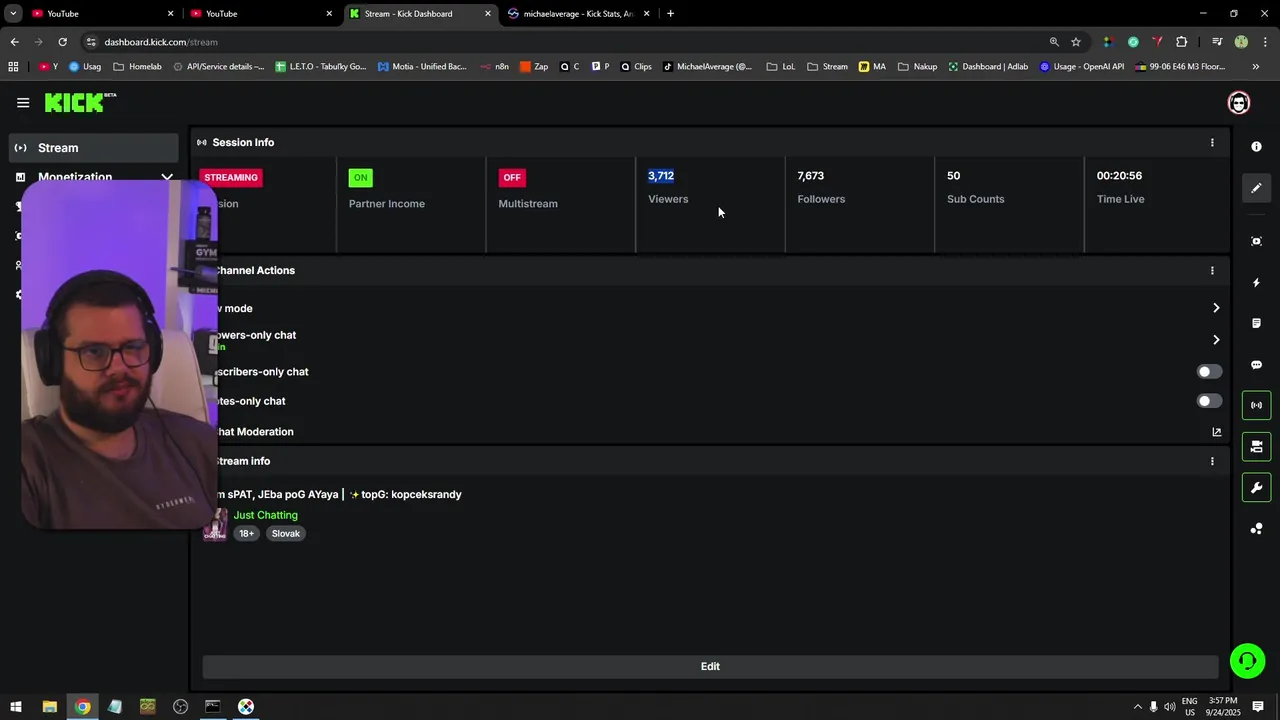Viewport: 1280px width, 720px height.
Task: Select the Stream - Kick Dashboard tab
Action: click(420, 14)
